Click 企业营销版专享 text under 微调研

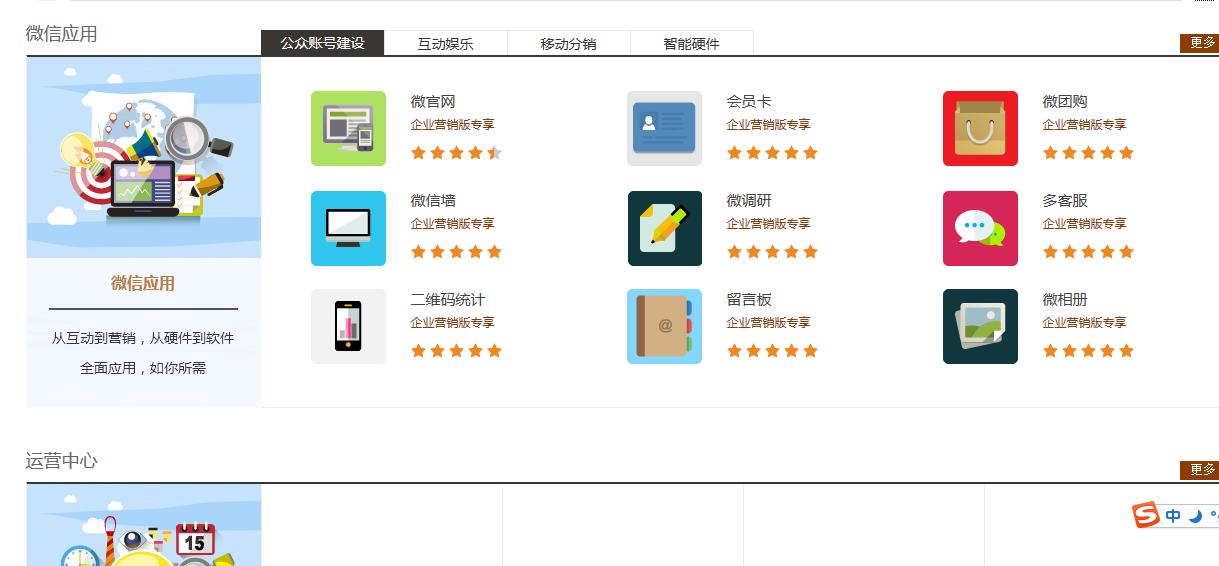pyautogui.click(x=768, y=224)
